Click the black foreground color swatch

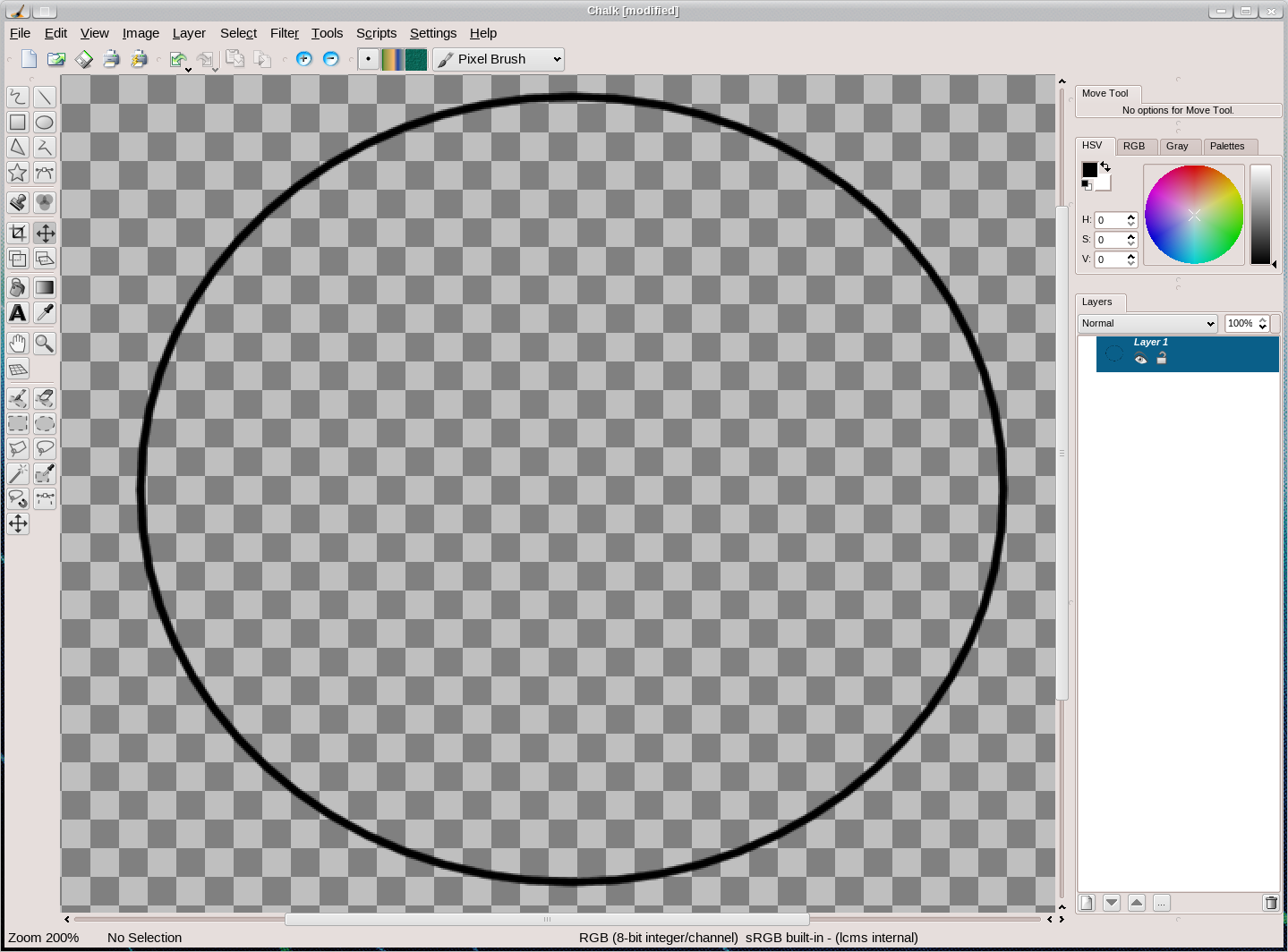1089,169
